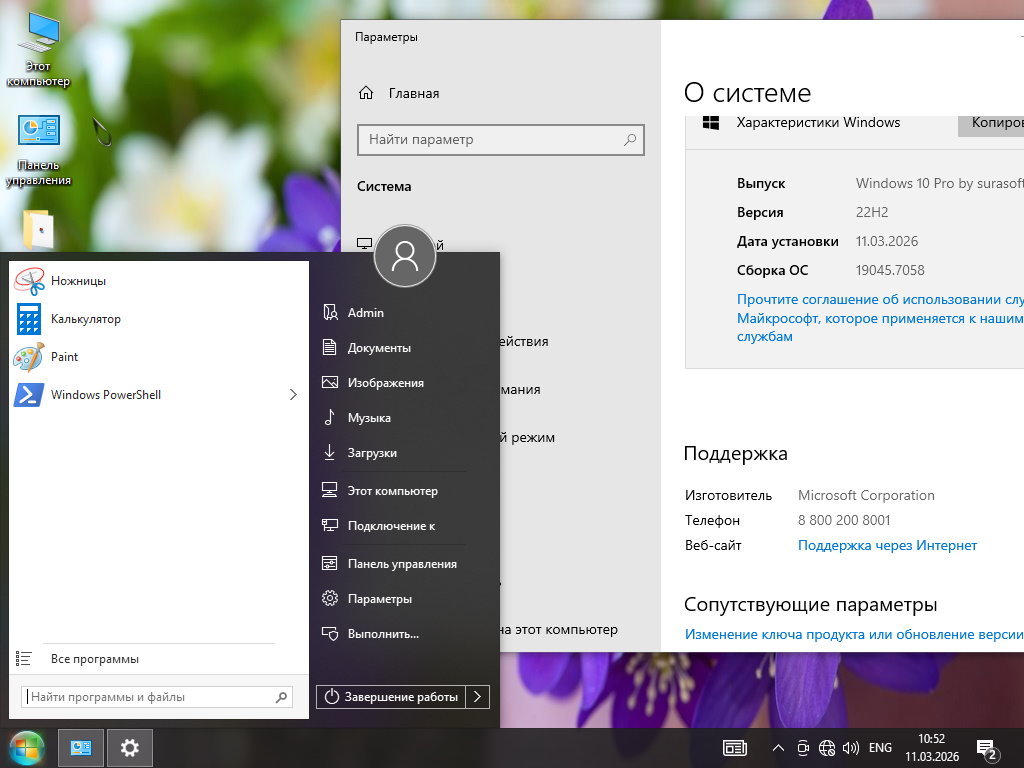
Task: Click the Start orb button on the taskbar
Action: tap(27, 747)
